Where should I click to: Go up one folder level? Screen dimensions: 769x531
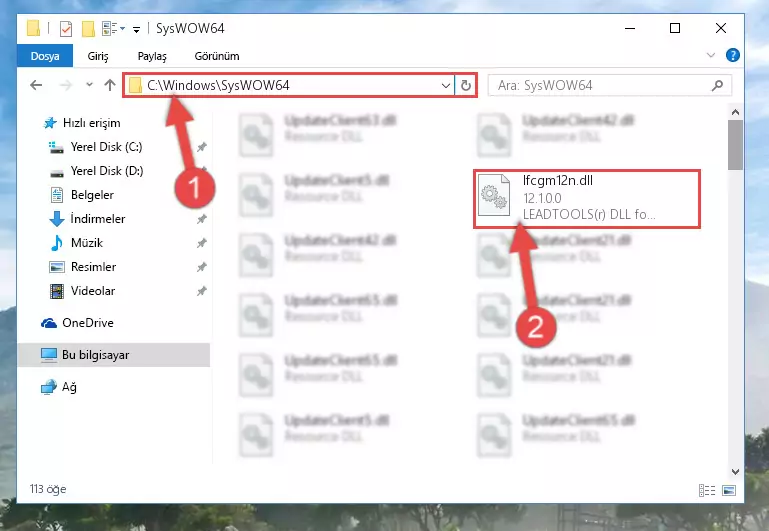110,85
